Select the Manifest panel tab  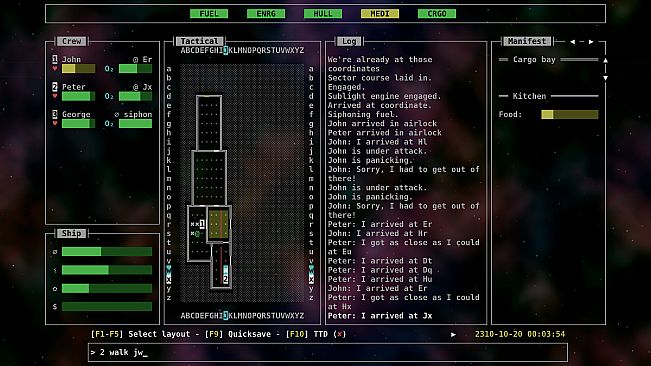coord(526,41)
